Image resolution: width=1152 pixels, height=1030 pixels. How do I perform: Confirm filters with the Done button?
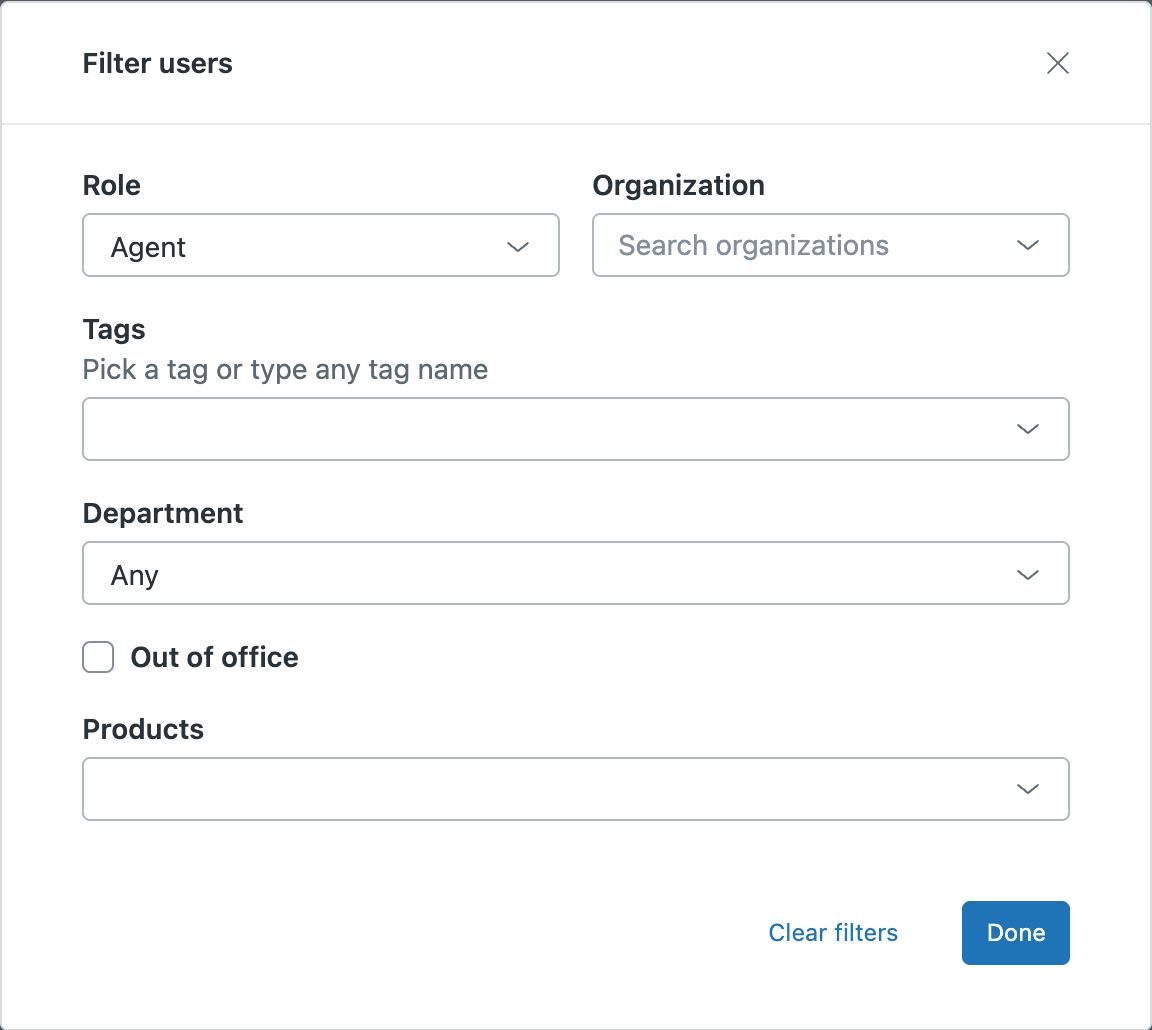[1015, 932]
